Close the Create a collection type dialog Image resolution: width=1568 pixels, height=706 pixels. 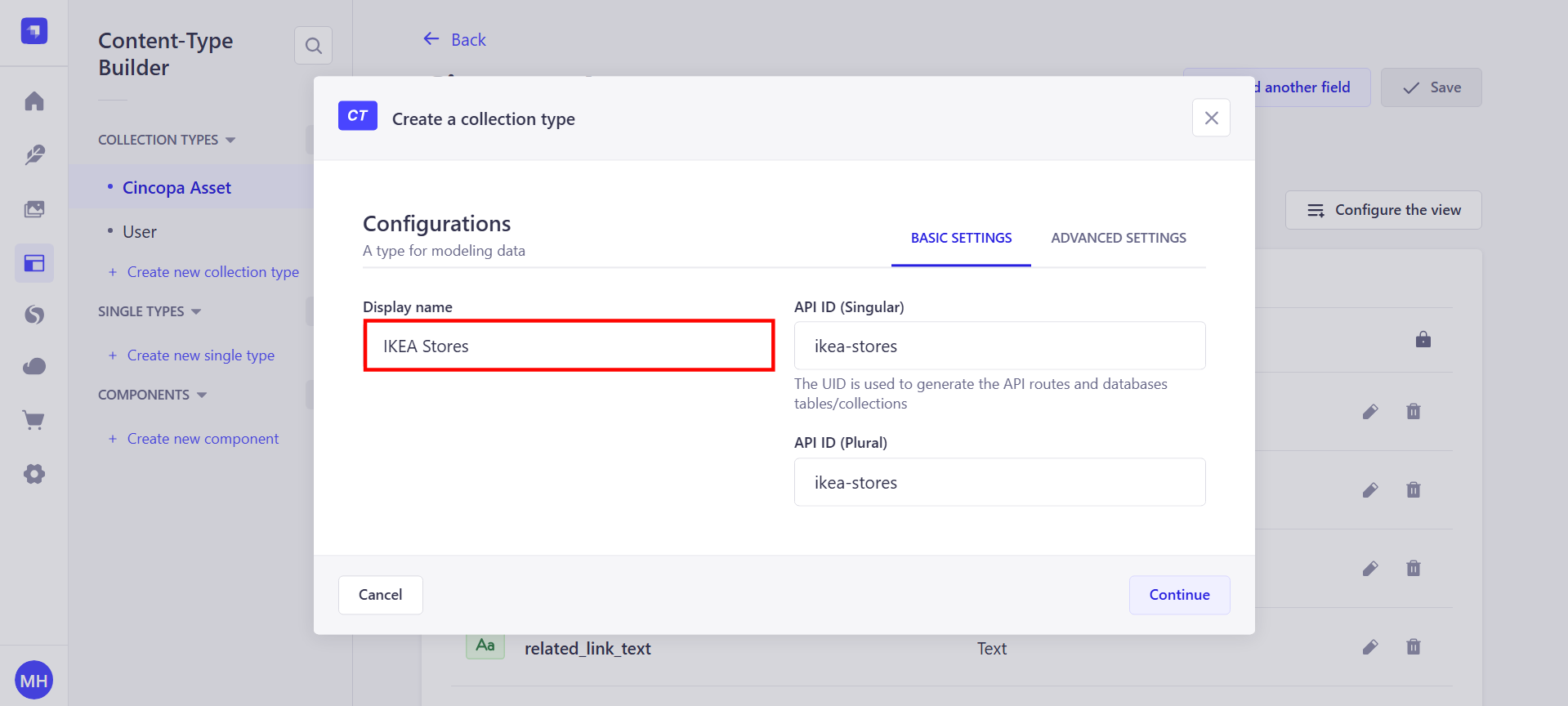pos(1211,118)
